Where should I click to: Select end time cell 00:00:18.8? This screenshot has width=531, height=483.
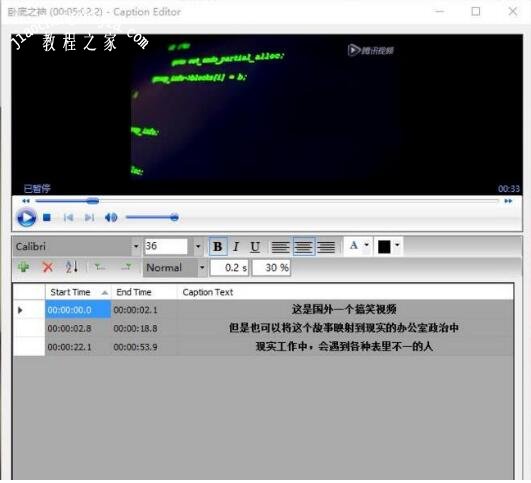(144, 328)
